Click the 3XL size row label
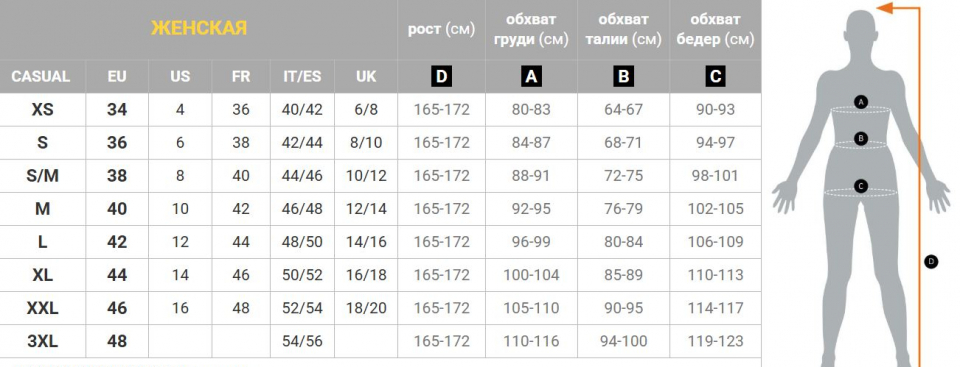Viewport: 960px width, 367px height. click(42, 341)
